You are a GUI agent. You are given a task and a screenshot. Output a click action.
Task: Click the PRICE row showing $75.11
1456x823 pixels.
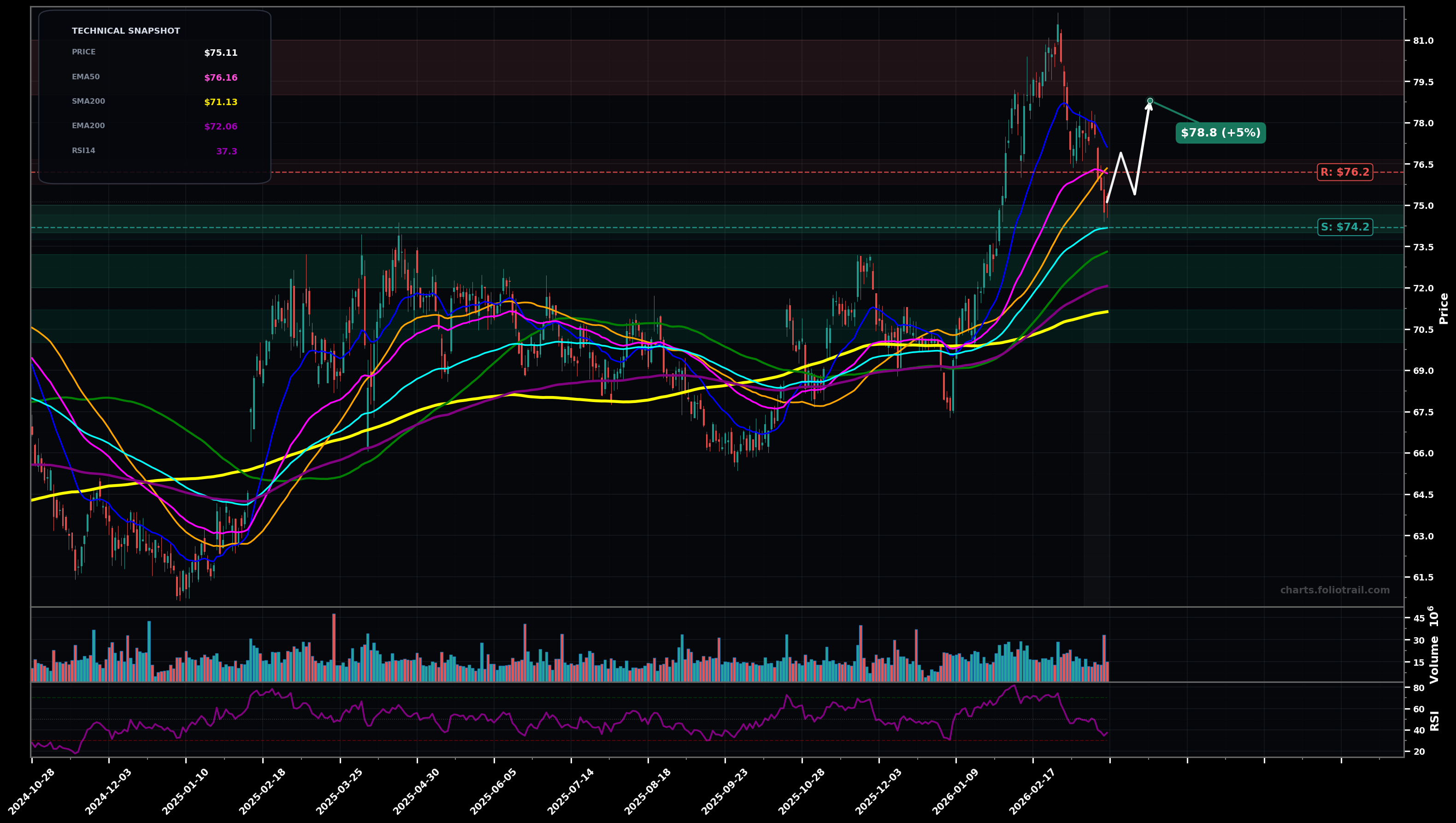point(220,52)
